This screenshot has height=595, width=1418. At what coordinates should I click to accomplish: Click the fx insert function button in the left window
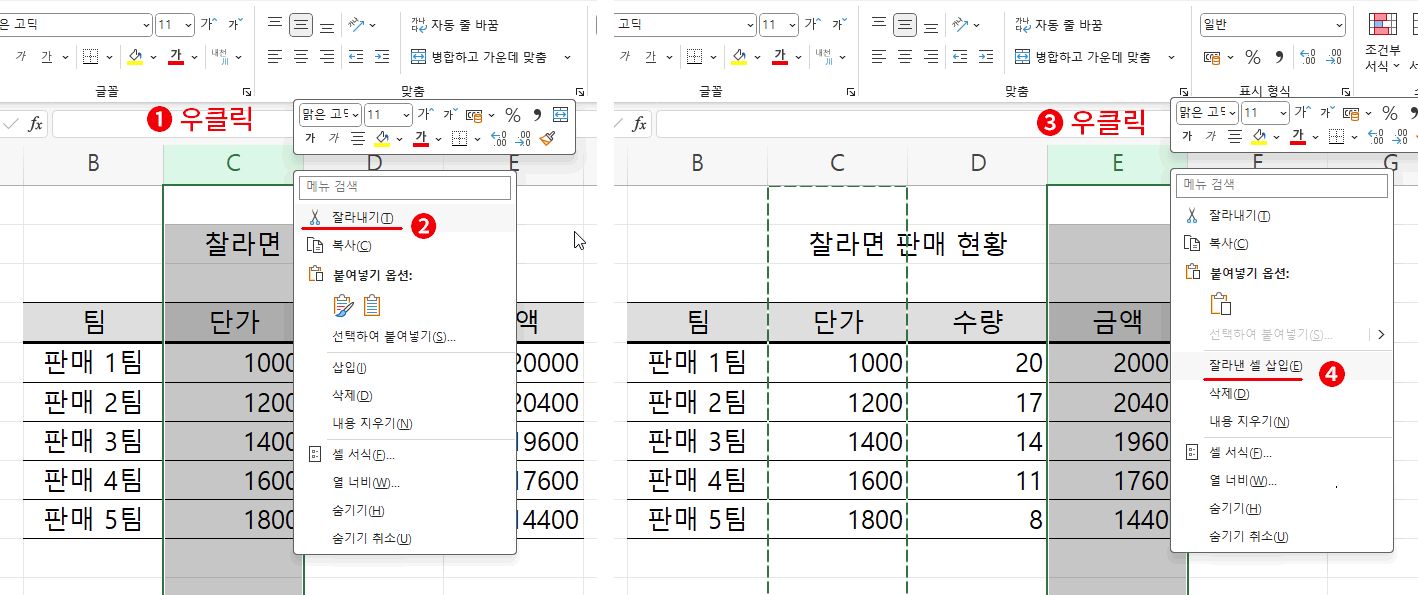[x=35, y=124]
